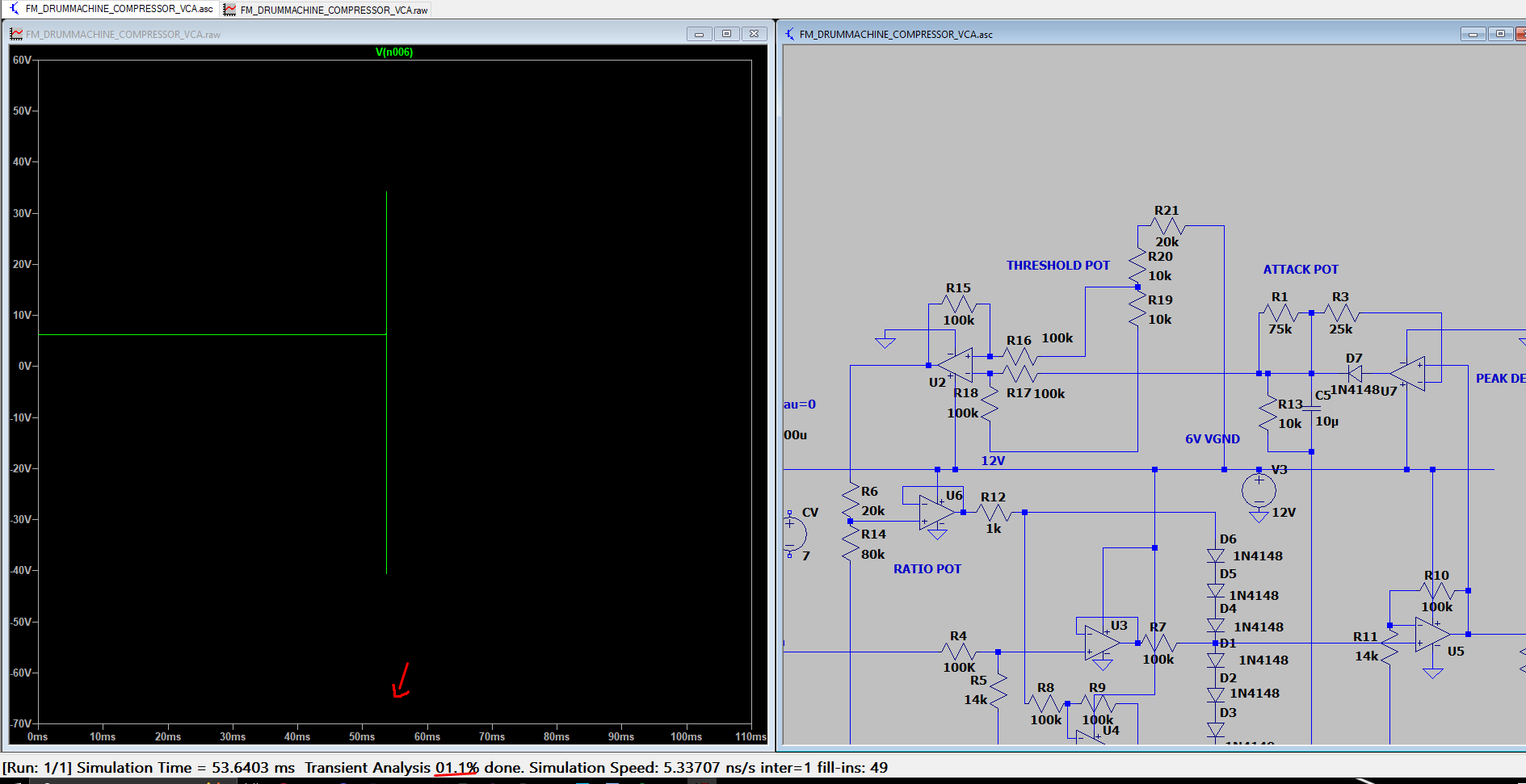This screenshot has height=784, width=1526.
Task: Click ground symbol near R15
Action: point(885,342)
